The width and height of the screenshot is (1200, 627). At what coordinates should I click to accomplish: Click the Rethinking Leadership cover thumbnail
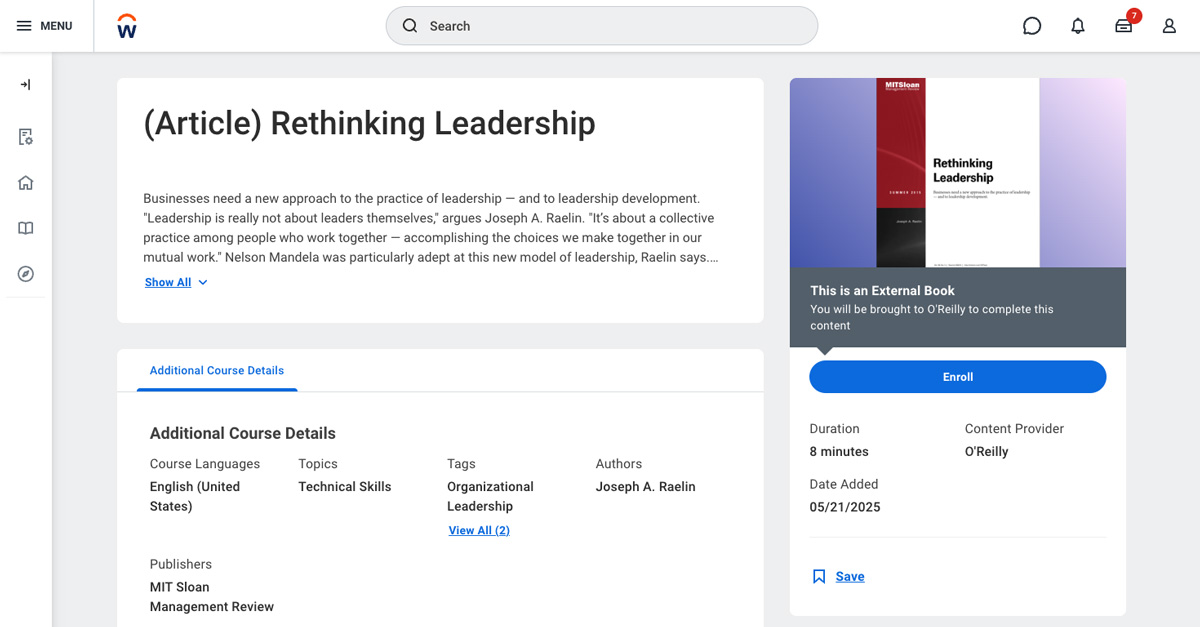(x=958, y=173)
